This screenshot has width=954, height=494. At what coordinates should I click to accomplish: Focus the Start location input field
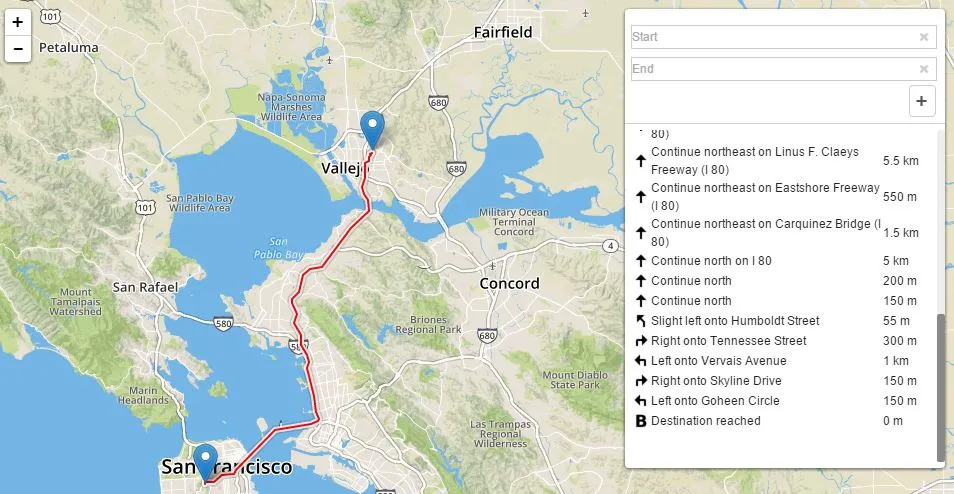click(775, 37)
